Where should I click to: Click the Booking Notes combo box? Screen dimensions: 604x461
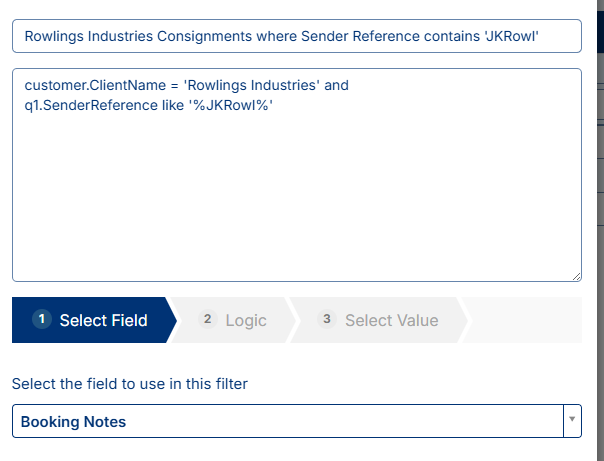click(x=288, y=421)
